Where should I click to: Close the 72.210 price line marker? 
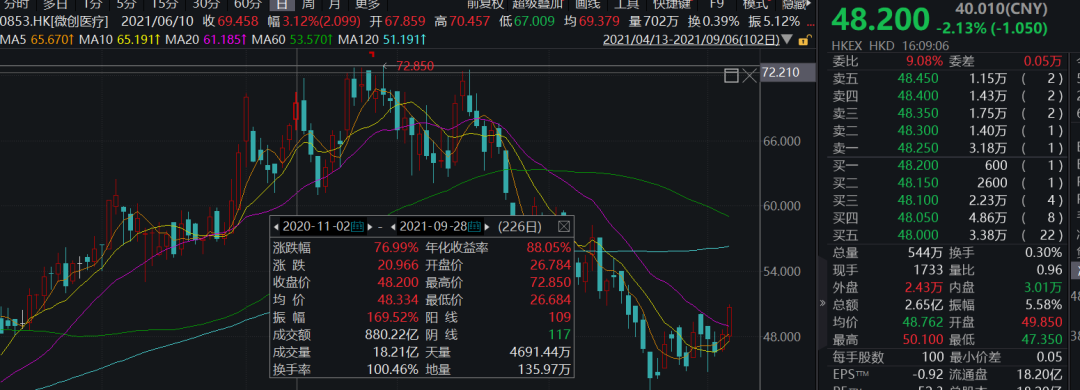(x=748, y=76)
